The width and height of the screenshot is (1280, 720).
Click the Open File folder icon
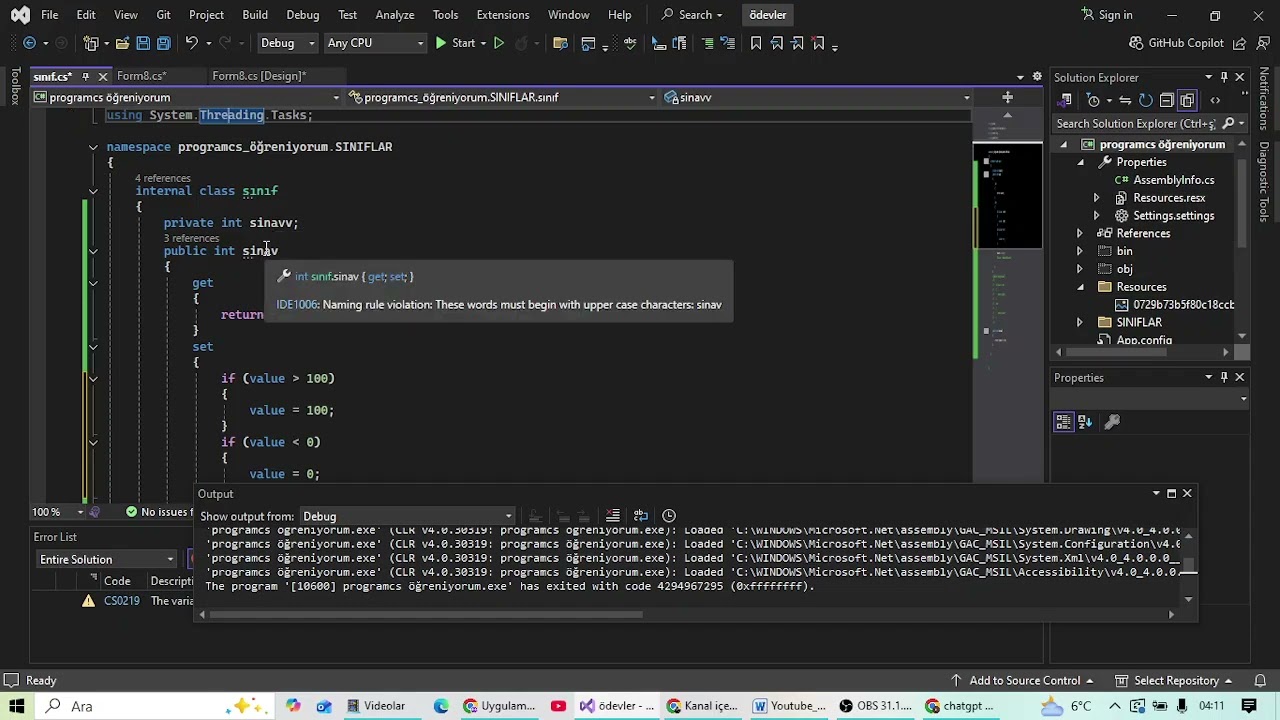coord(122,43)
